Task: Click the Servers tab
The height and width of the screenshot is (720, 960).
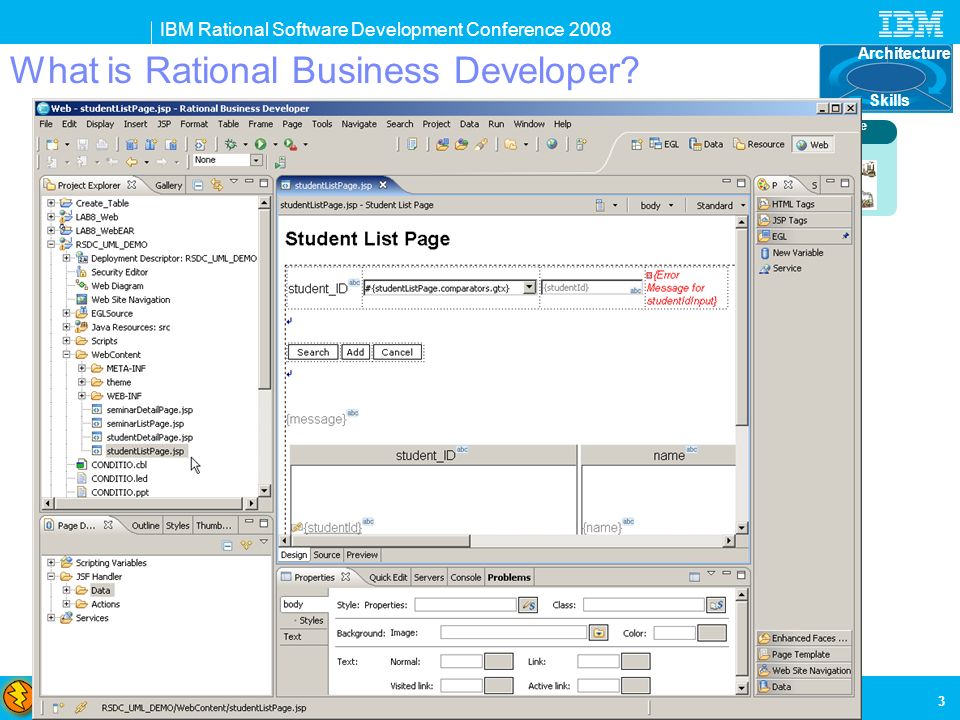Action: coord(429,577)
